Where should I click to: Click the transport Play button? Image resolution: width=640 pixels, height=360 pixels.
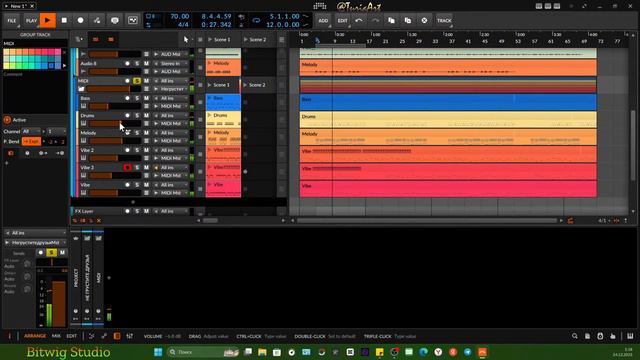coord(47,20)
